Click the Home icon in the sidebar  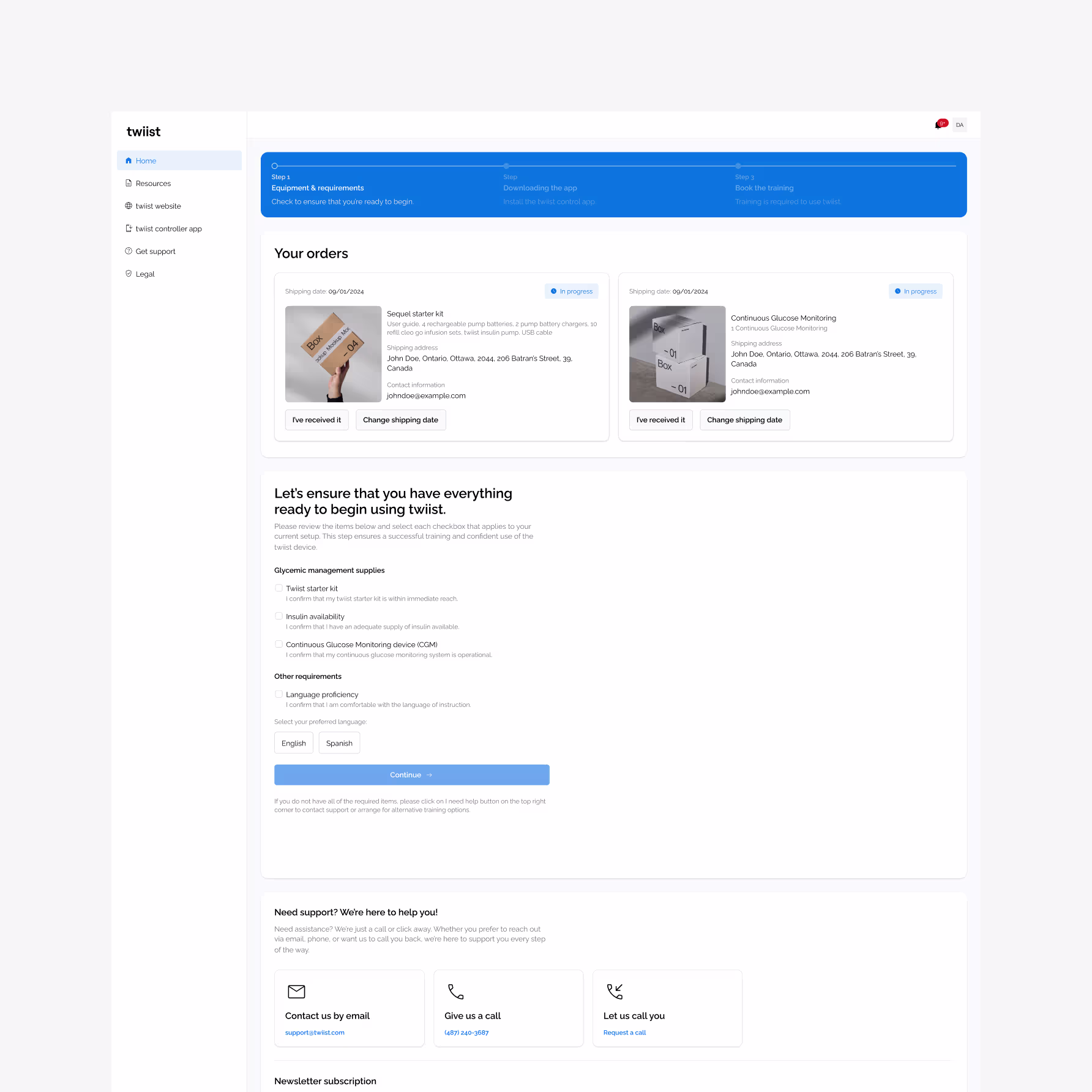[129, 160]
